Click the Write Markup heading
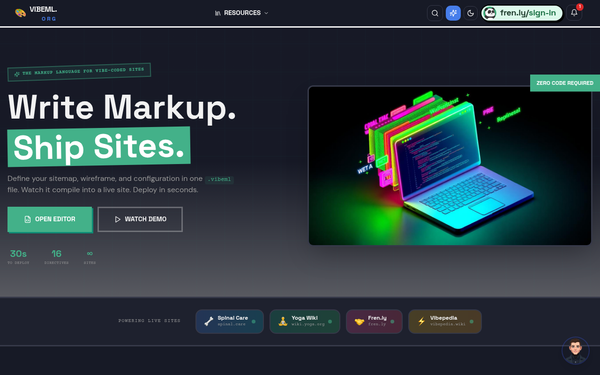This screenshot has height=375, width=600. pos(122,108)
